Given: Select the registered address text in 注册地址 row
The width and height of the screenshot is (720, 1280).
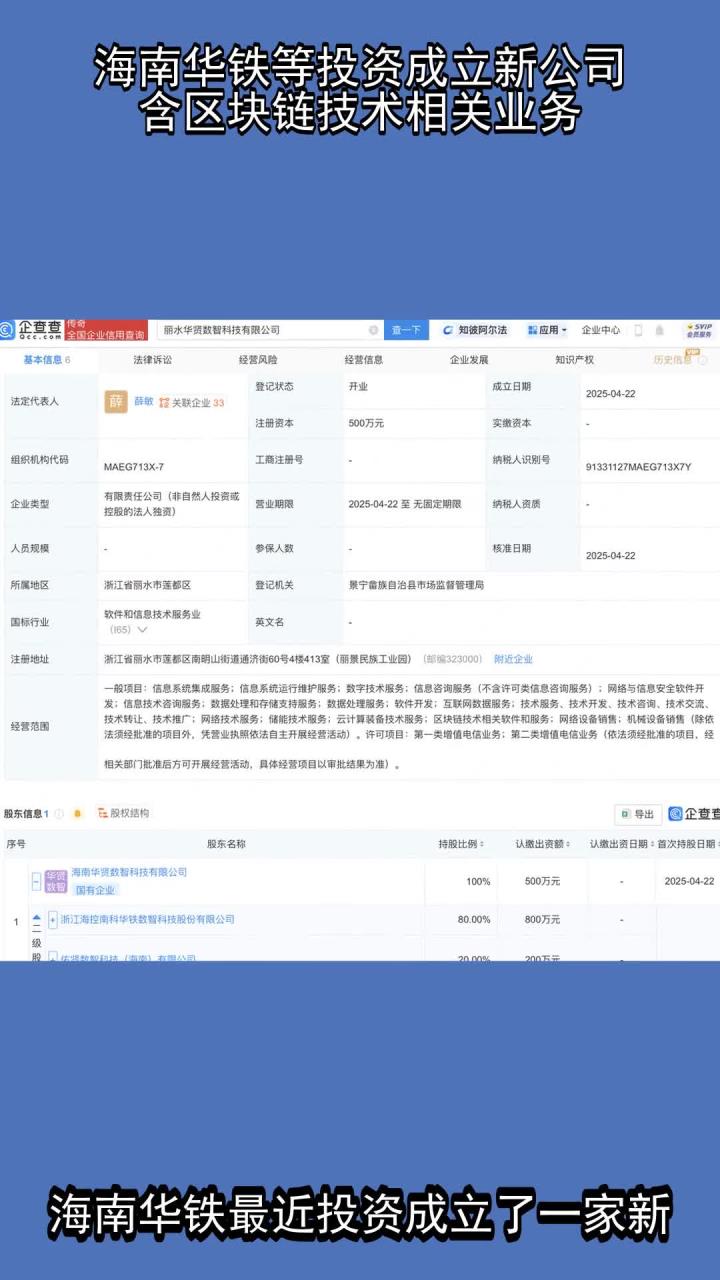Looking at the screenshot, I should [x=258, y=659].
